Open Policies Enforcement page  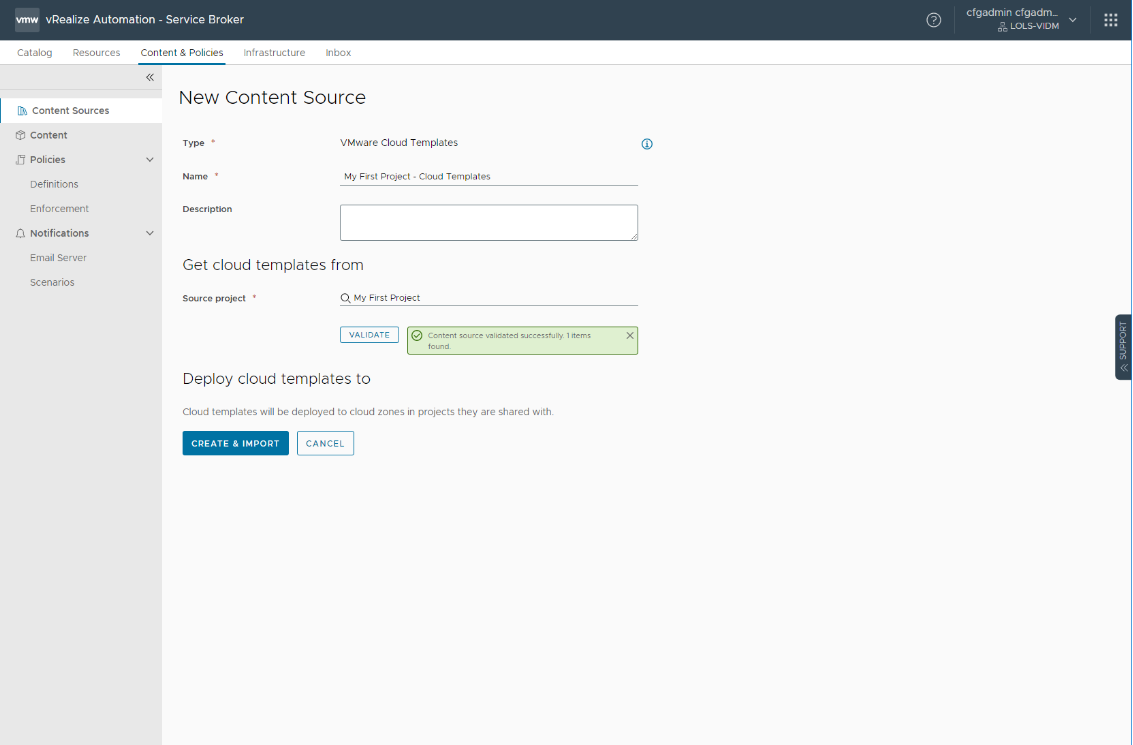(x=59, y=209)
